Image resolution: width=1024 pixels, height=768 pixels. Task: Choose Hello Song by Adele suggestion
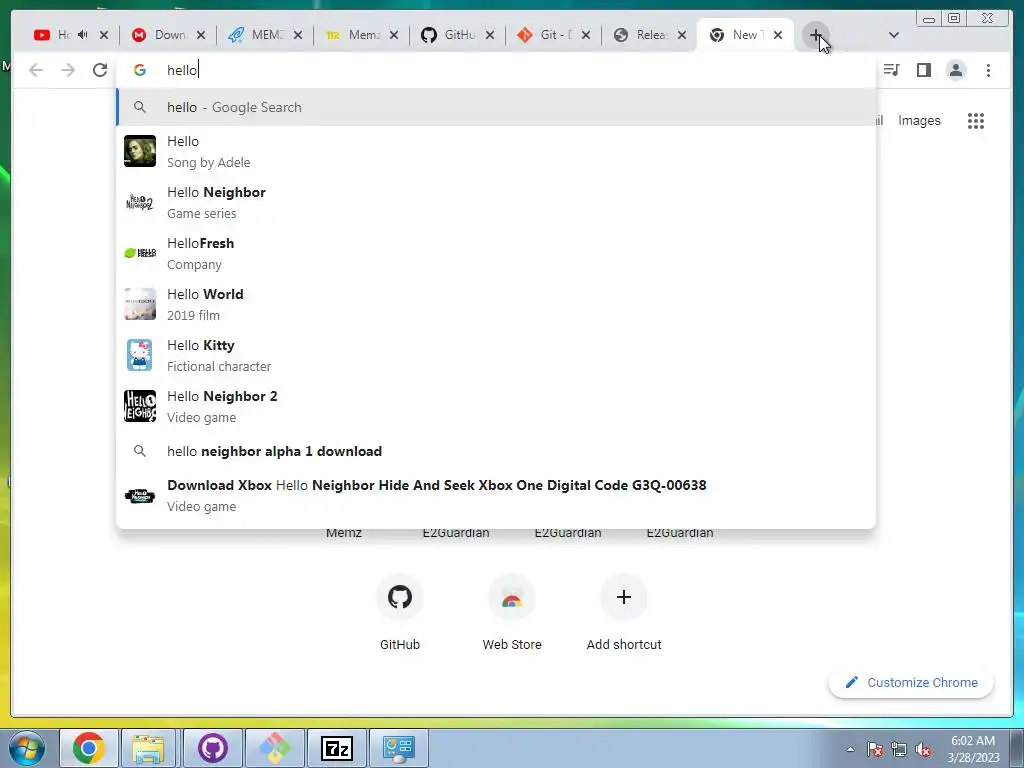click(x=496, y=152)
